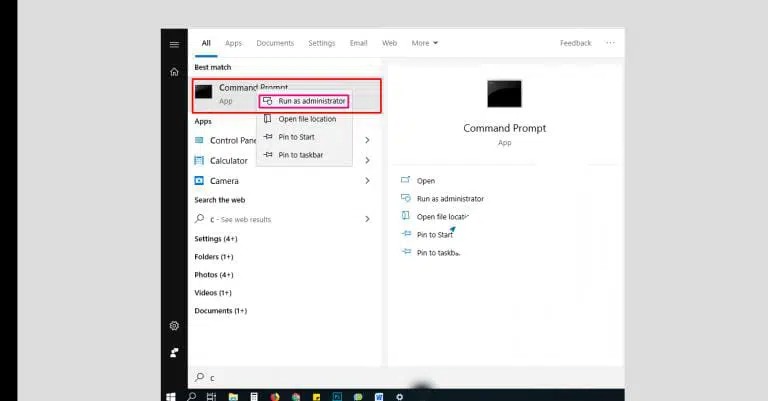Viewport: 768px width, 401px height.
Task: Open Sticky Notes from the taskbar
Action: coord(316,397)
